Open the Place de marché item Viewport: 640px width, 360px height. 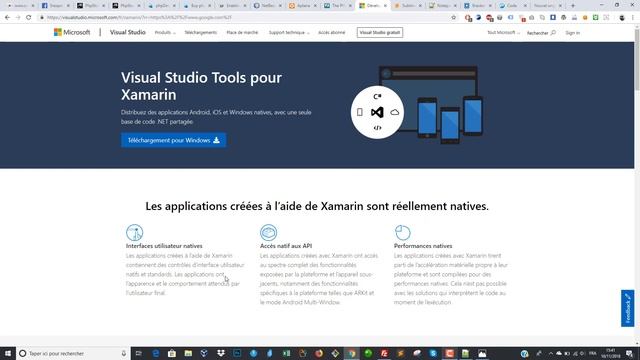pyautogui.click(x=242, y=32)
